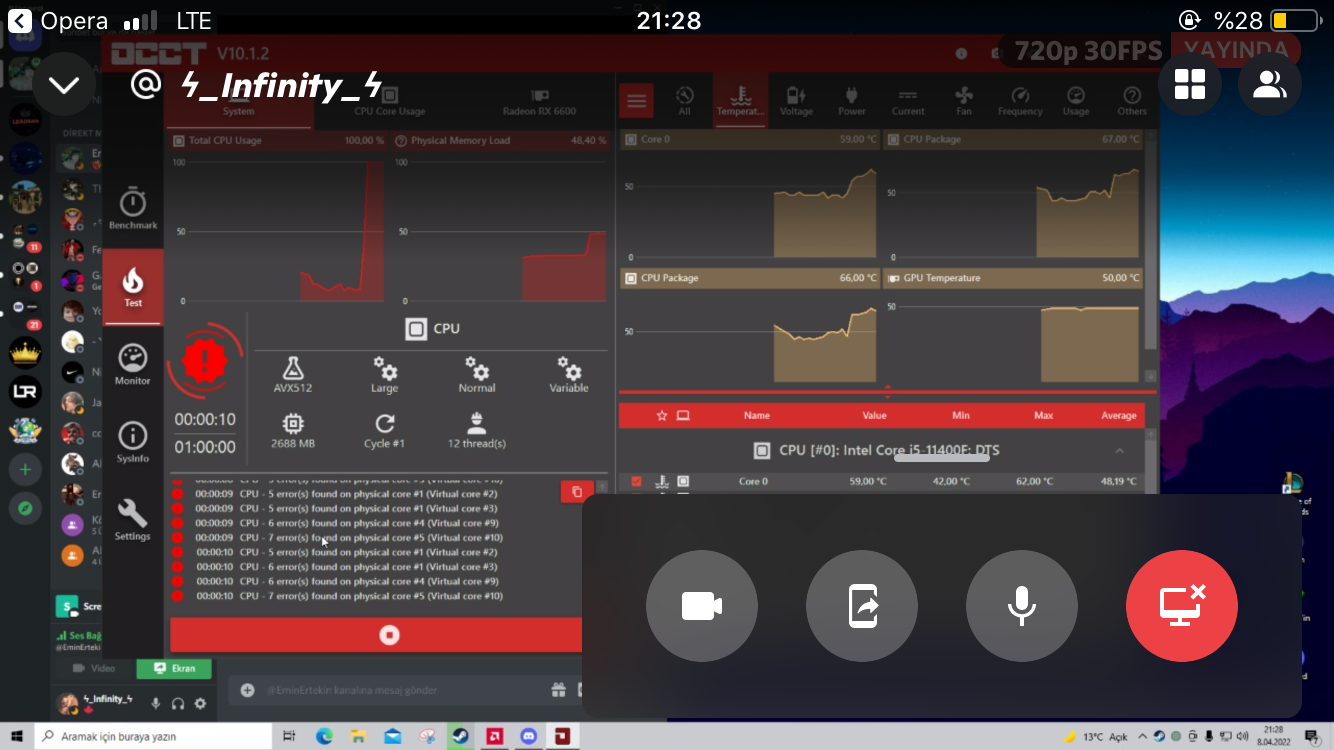
Task: Select the Radeon RX 6600 tab
Action: [x=539, y=102]
